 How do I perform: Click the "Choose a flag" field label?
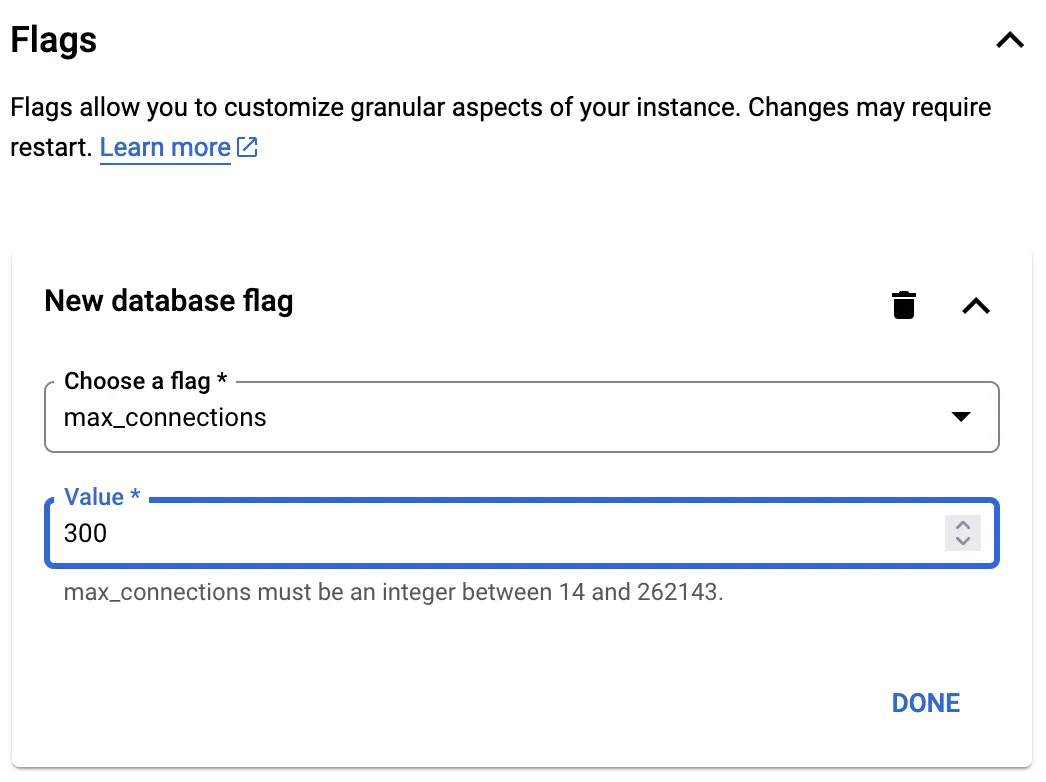coord(137,381)
